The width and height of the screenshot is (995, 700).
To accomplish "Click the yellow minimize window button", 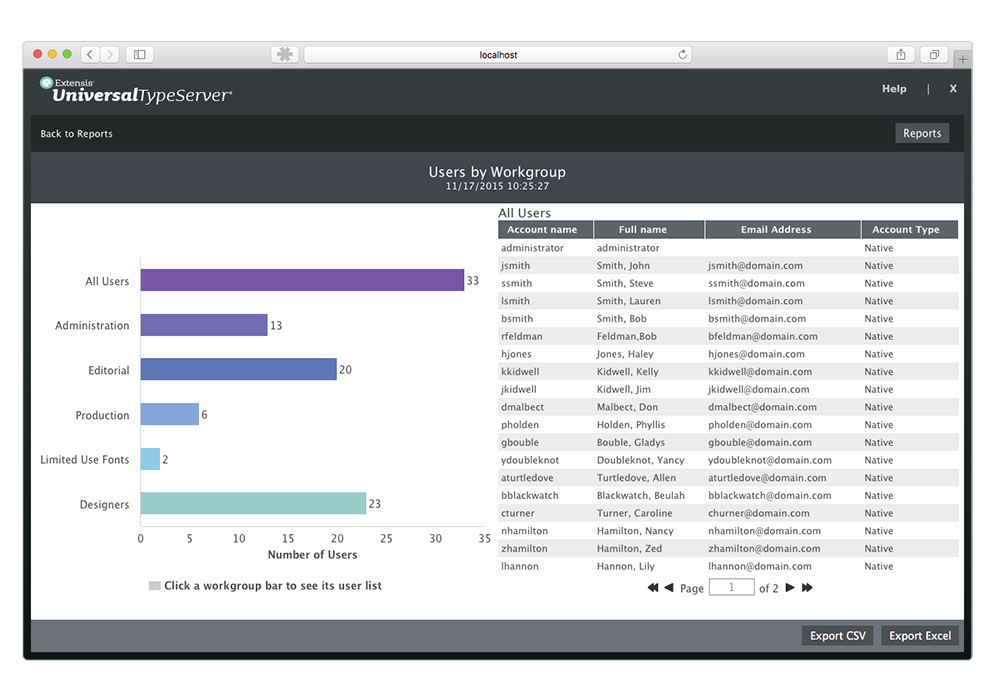I will (x=52, y=55).
